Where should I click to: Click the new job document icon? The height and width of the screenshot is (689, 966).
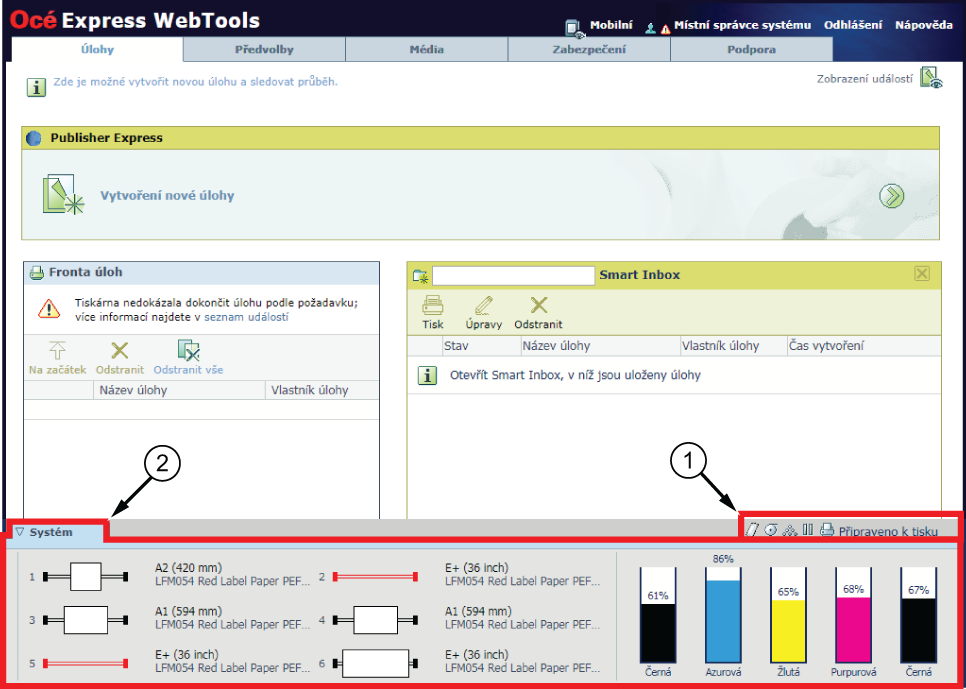[x=63, y=195]
